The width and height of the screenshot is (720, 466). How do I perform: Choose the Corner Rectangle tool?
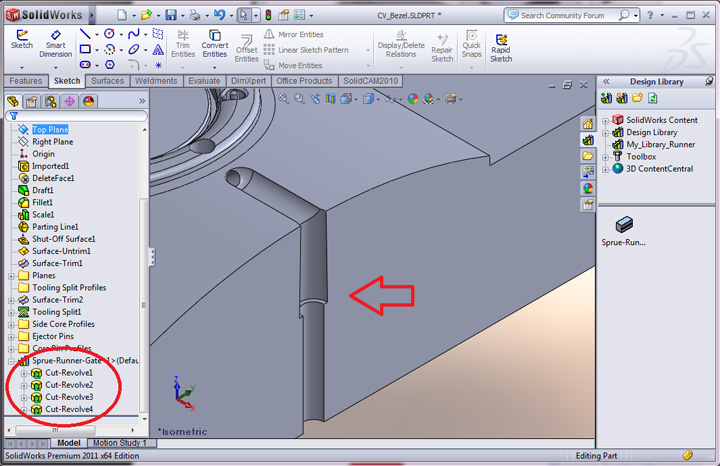(85, 49)
